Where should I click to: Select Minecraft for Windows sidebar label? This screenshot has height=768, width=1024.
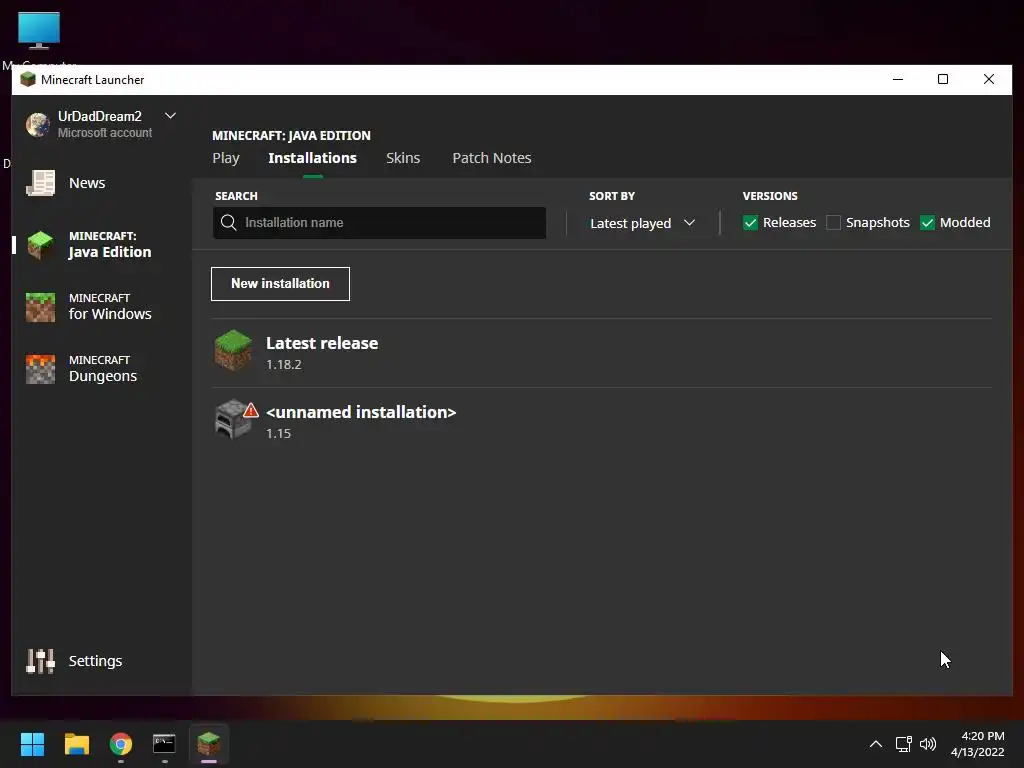110,307
